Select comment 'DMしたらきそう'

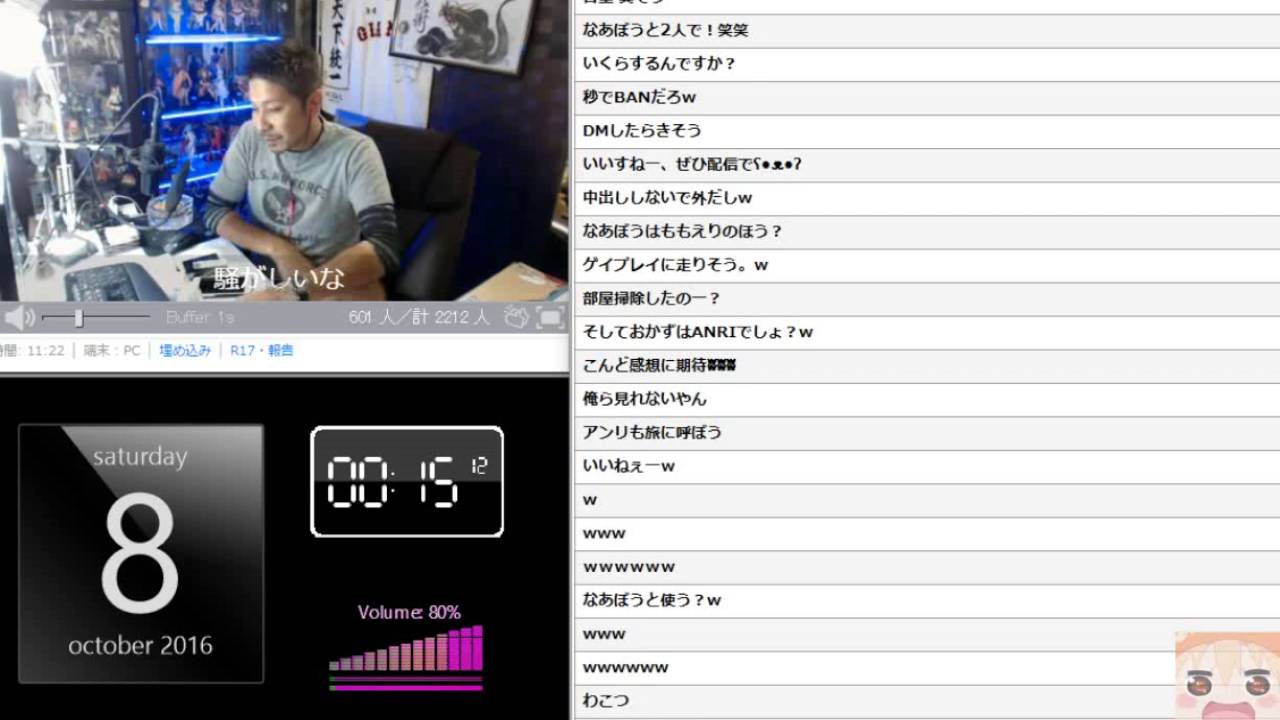tap(642, 131)
